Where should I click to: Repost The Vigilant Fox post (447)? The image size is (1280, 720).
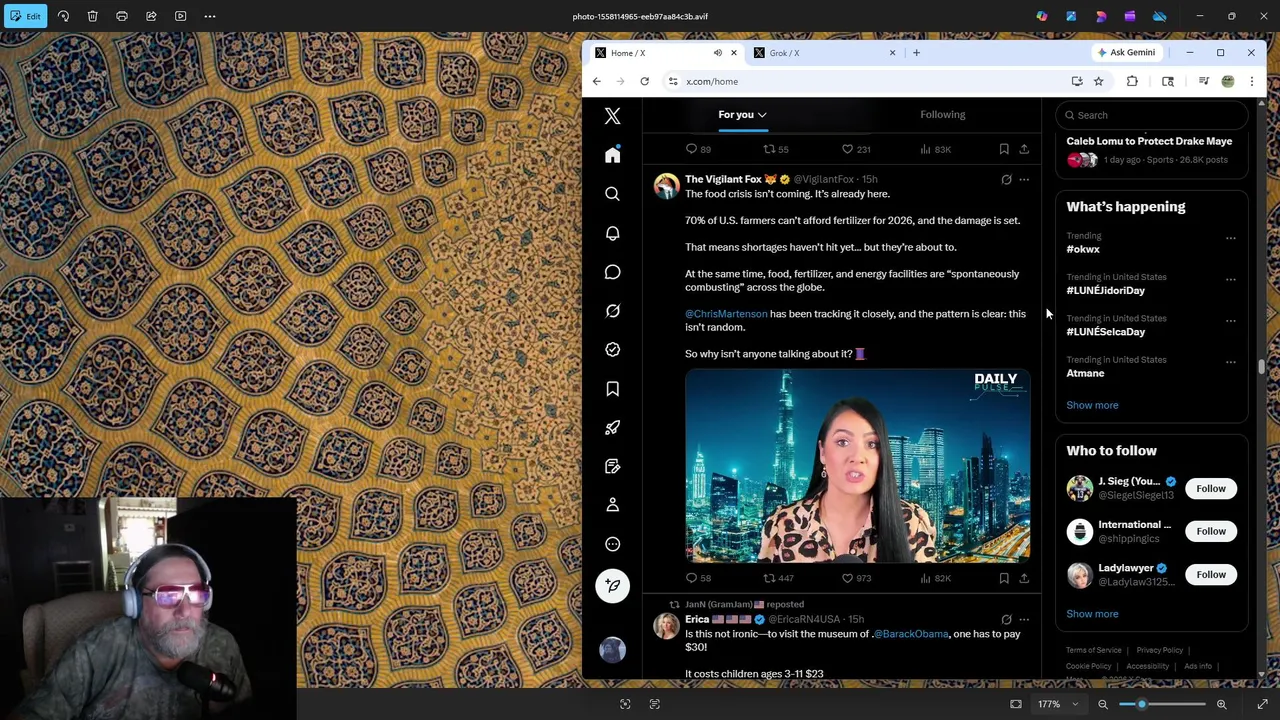pyautogui.click(x=778, y=578)
